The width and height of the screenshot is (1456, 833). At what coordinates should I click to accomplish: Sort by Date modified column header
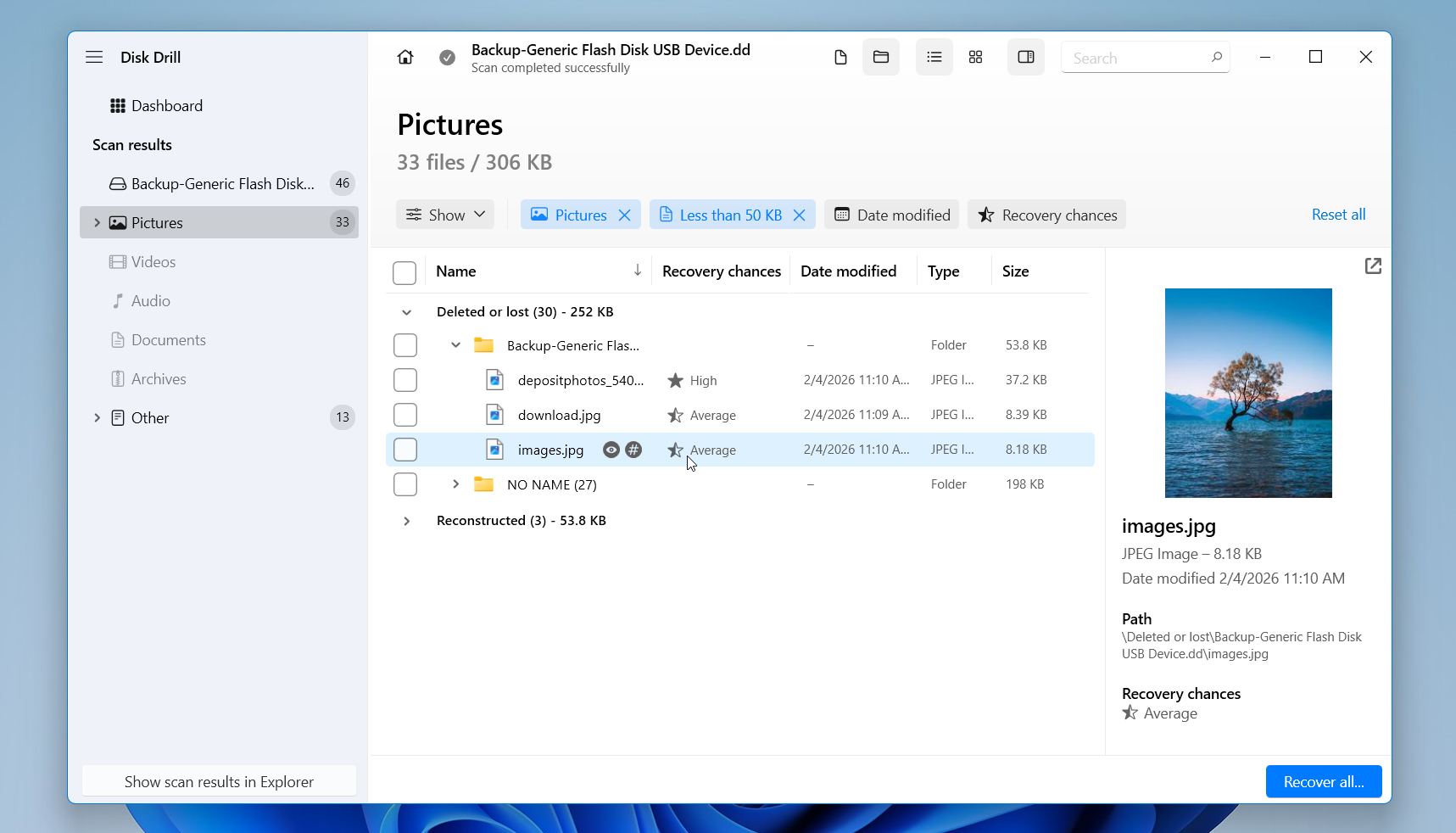[x=848, y=271]
